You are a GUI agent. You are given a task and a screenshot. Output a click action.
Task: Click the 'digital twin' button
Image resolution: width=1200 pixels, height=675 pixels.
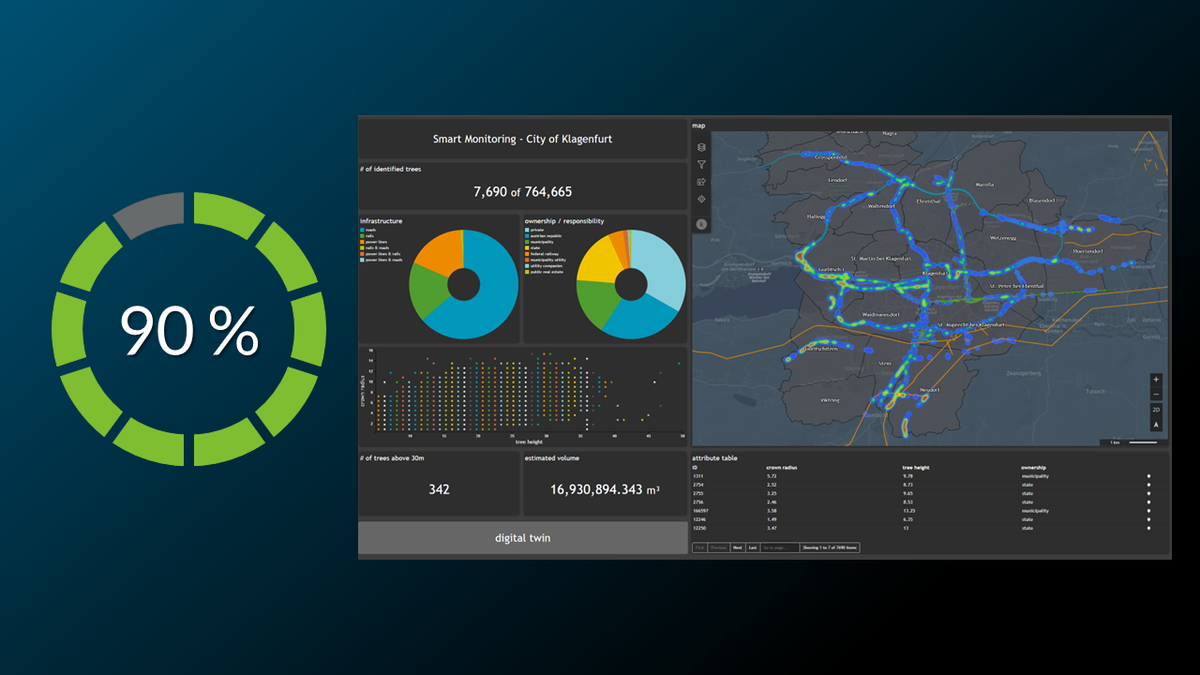click(x=522, y=538)
